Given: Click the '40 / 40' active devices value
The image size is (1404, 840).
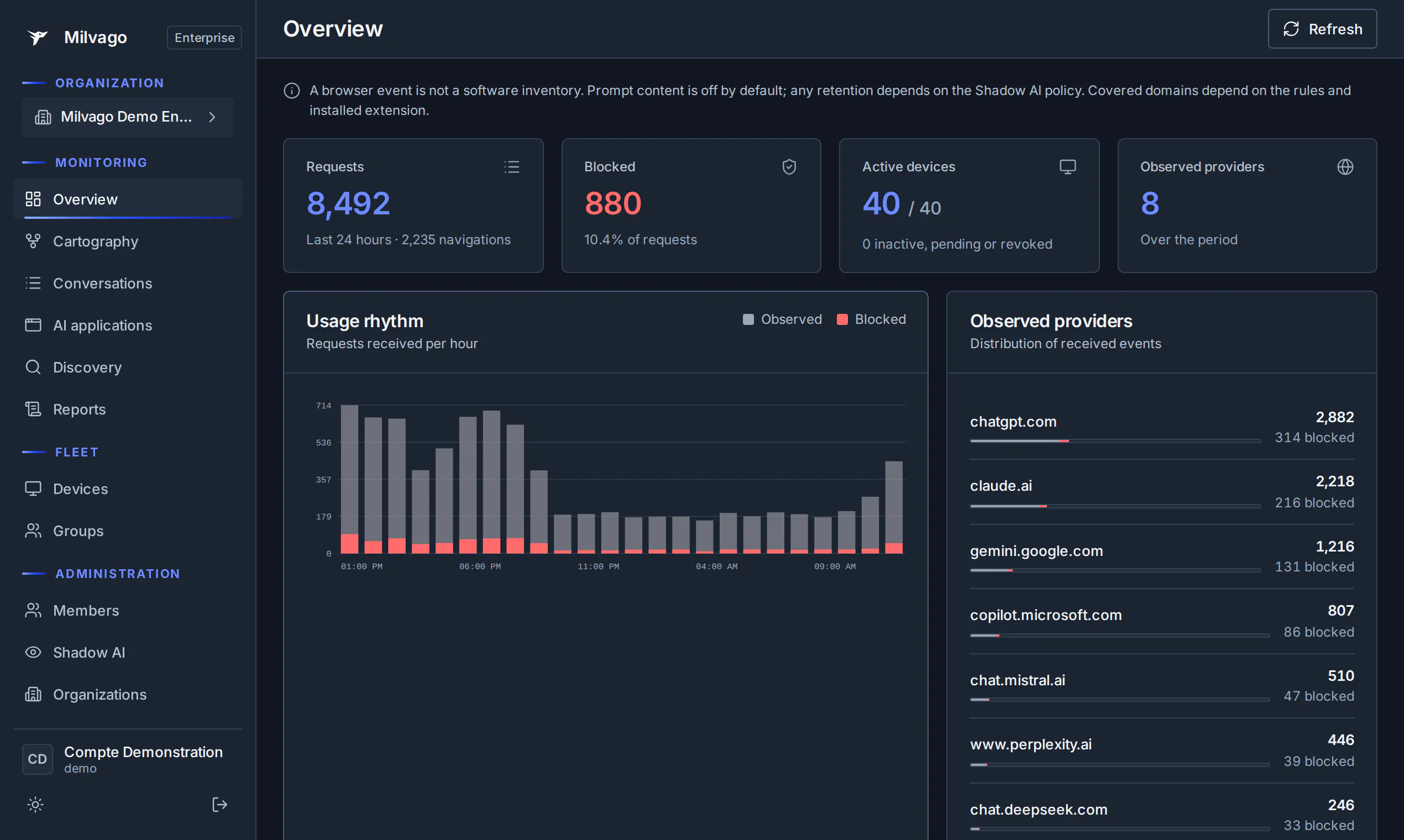Looking at the screenshot, I should (x=902, y=204).
